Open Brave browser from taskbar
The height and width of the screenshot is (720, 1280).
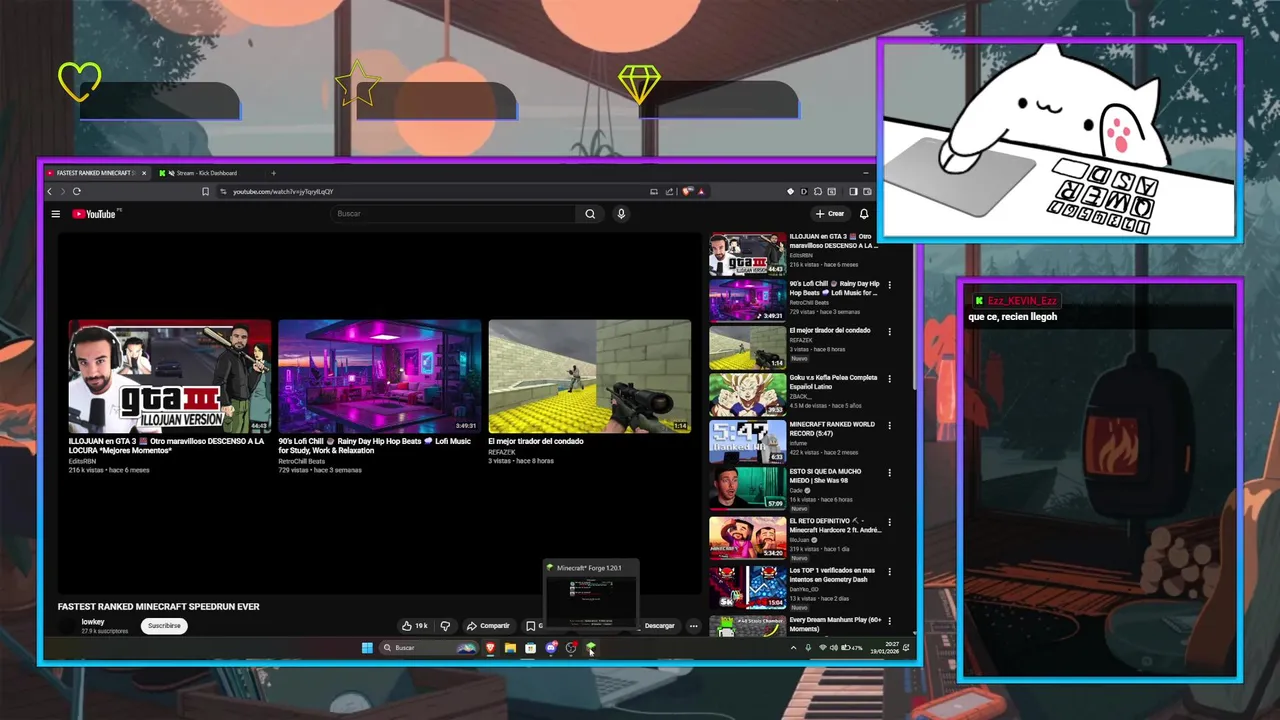pyautogui.click(x=490, y=648)
